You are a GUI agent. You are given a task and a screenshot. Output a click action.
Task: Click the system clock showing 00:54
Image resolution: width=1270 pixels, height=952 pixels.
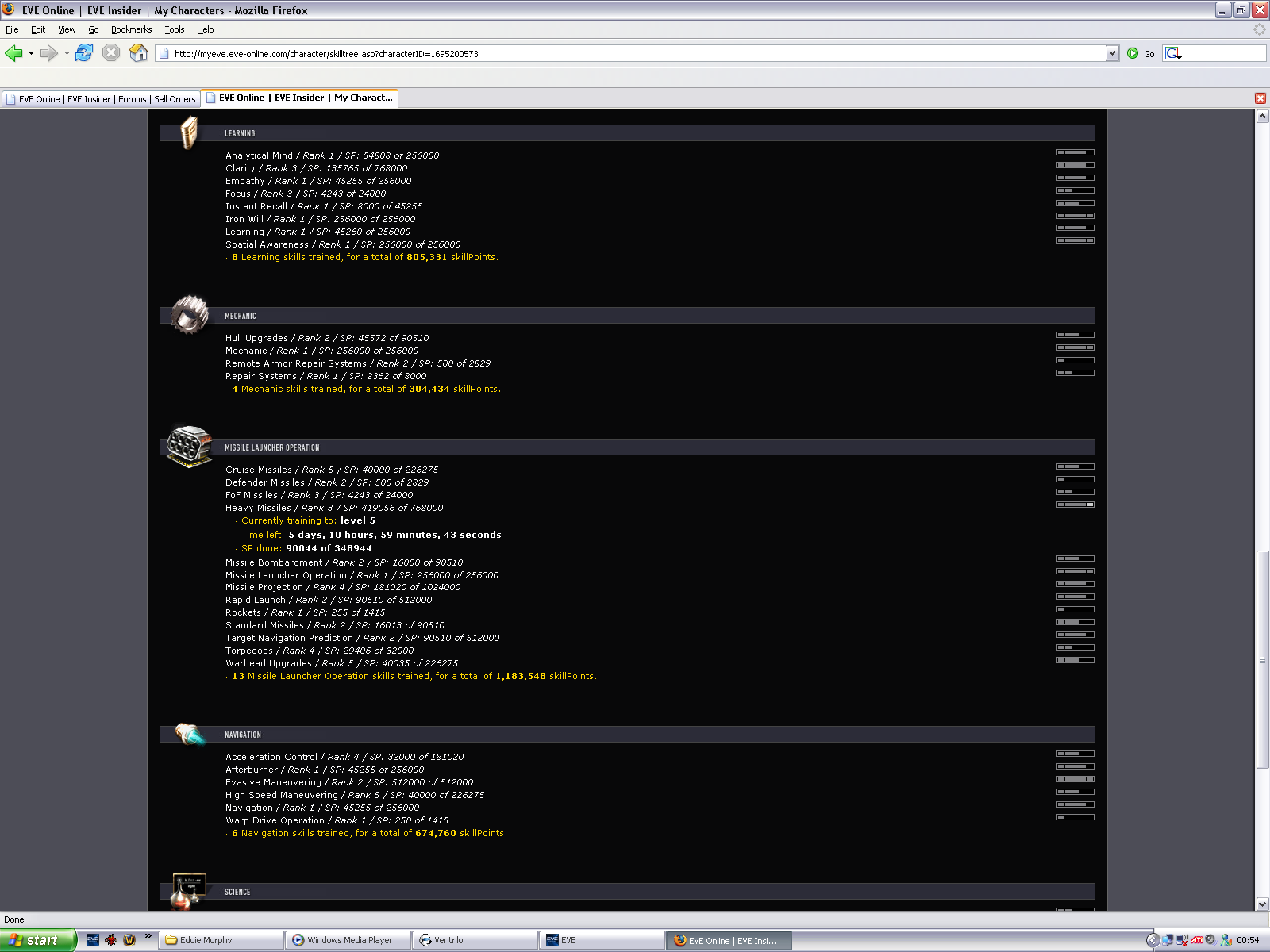(1248, 940)
